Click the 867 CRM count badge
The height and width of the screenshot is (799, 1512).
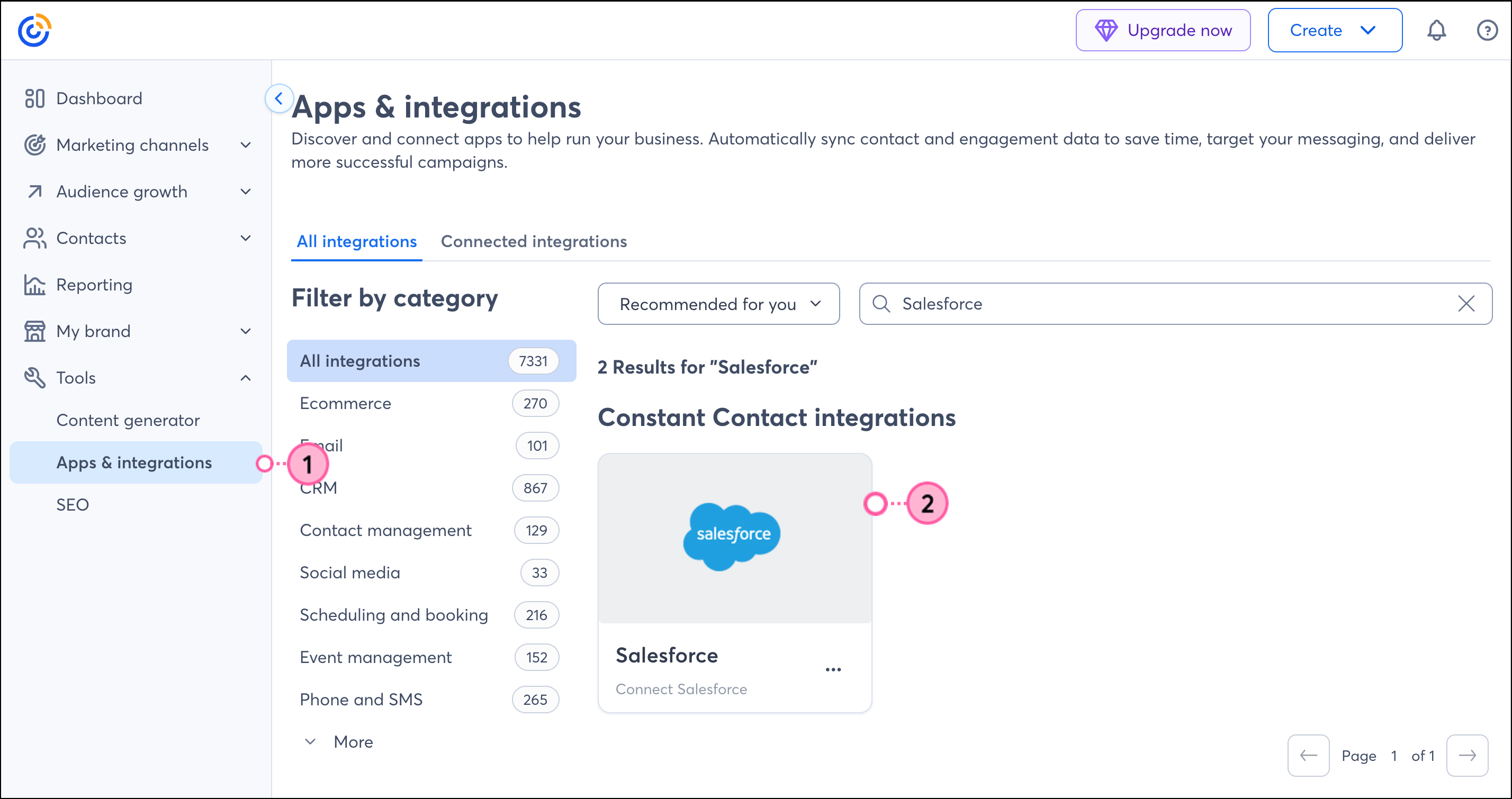535,488
